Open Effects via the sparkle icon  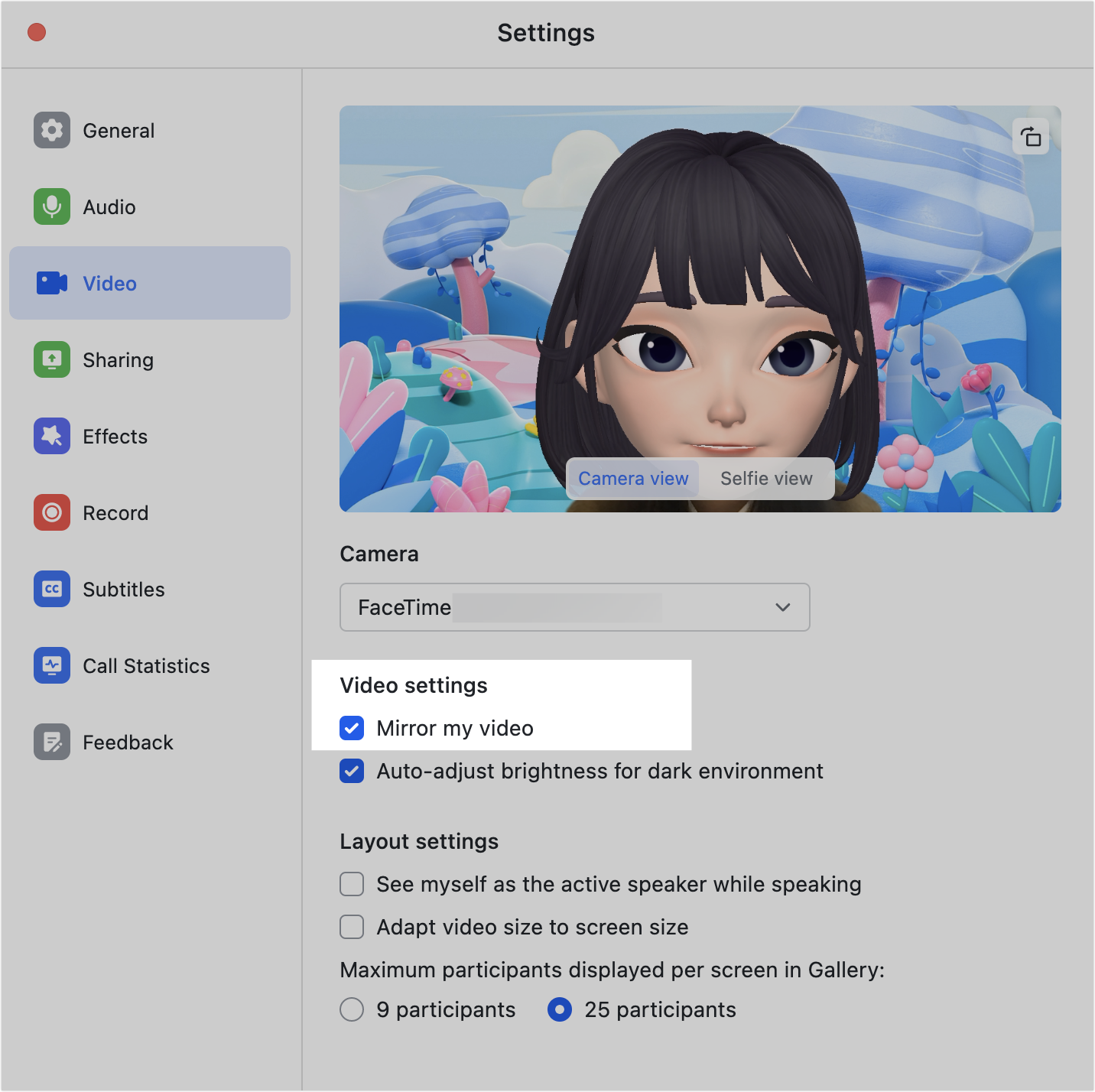point(52,436)
